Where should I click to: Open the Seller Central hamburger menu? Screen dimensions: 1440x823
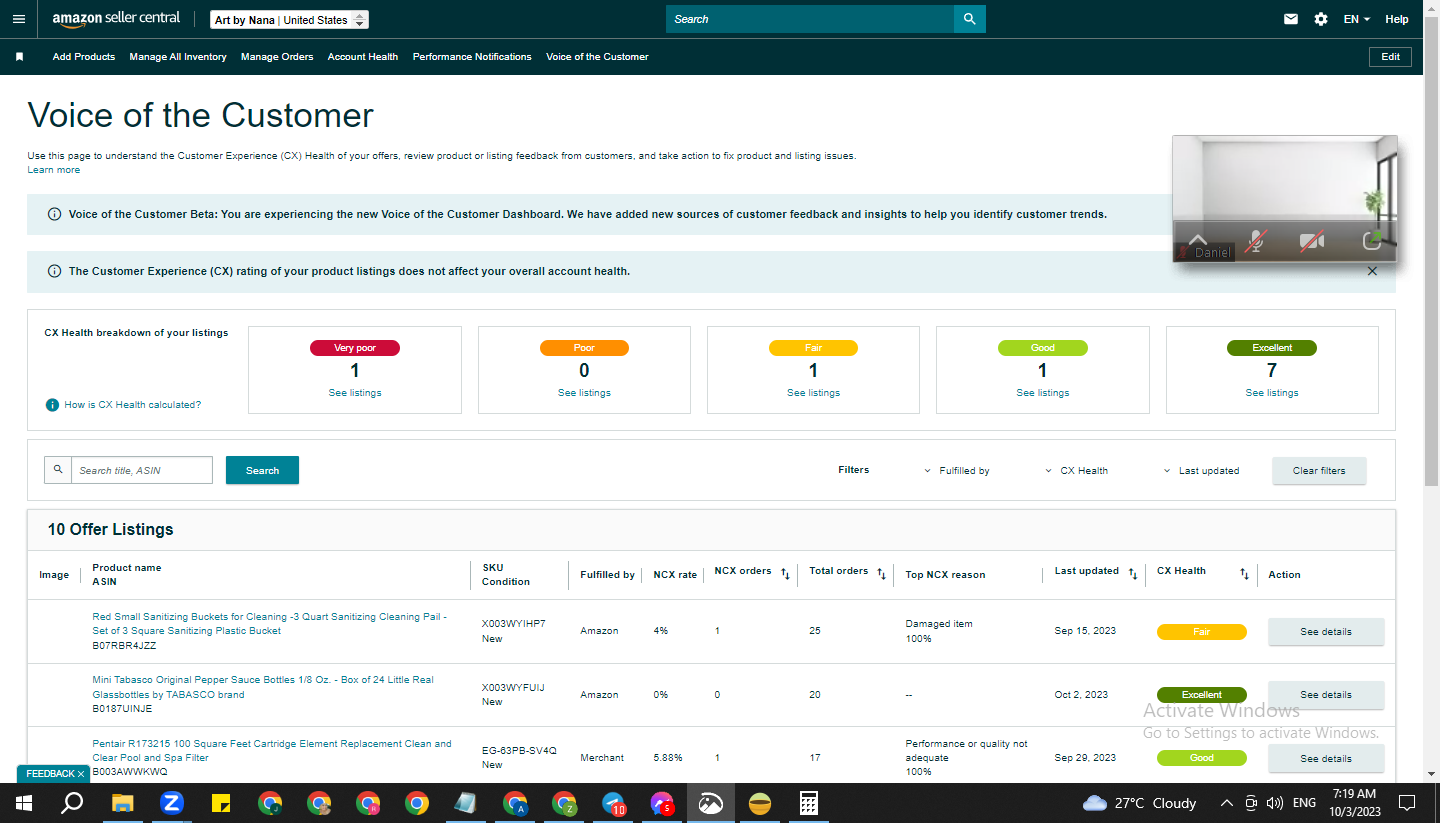(x=19, y=19)
